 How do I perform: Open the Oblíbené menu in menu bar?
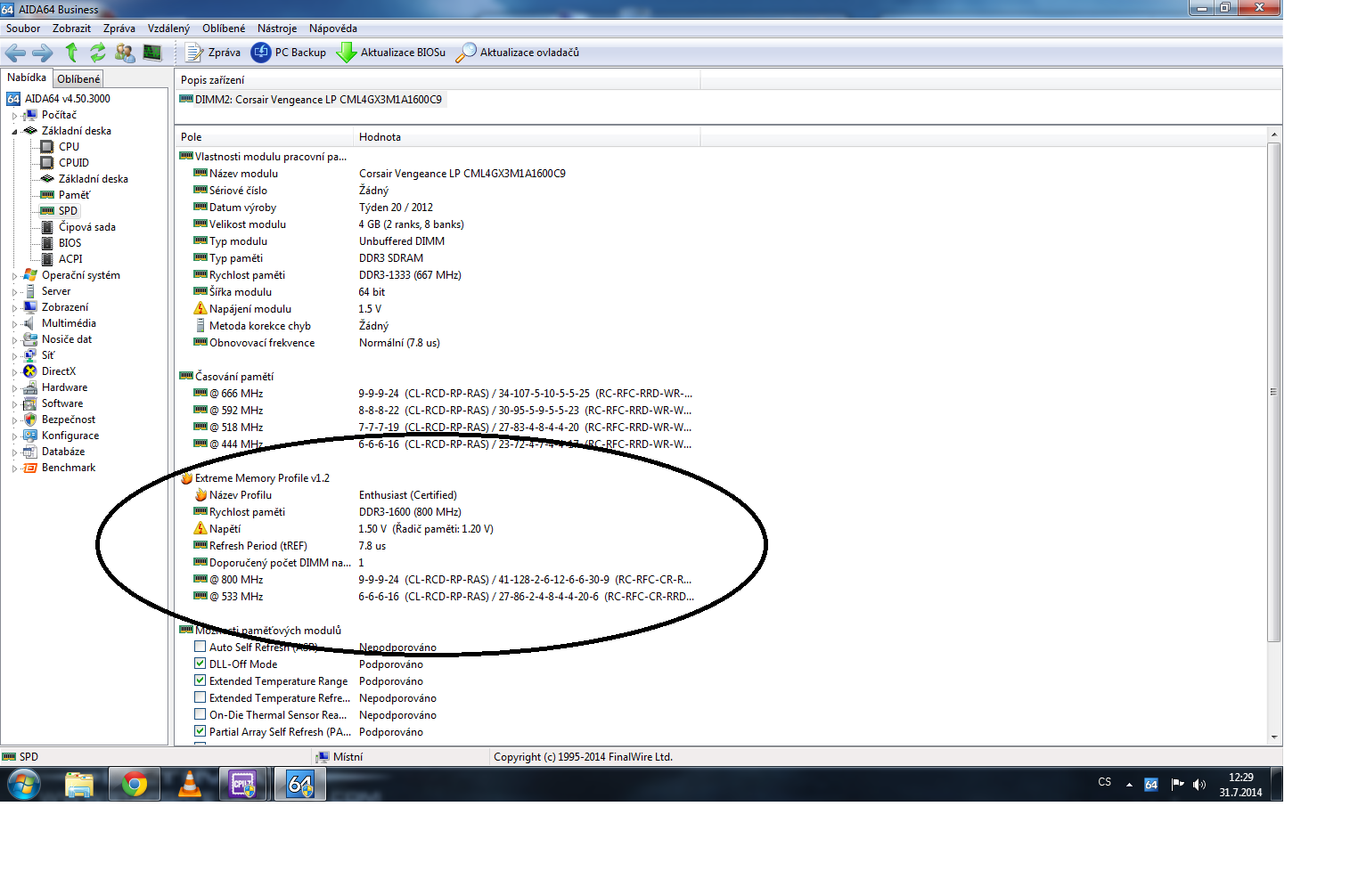pyautogui.click(x=224, y=29)
